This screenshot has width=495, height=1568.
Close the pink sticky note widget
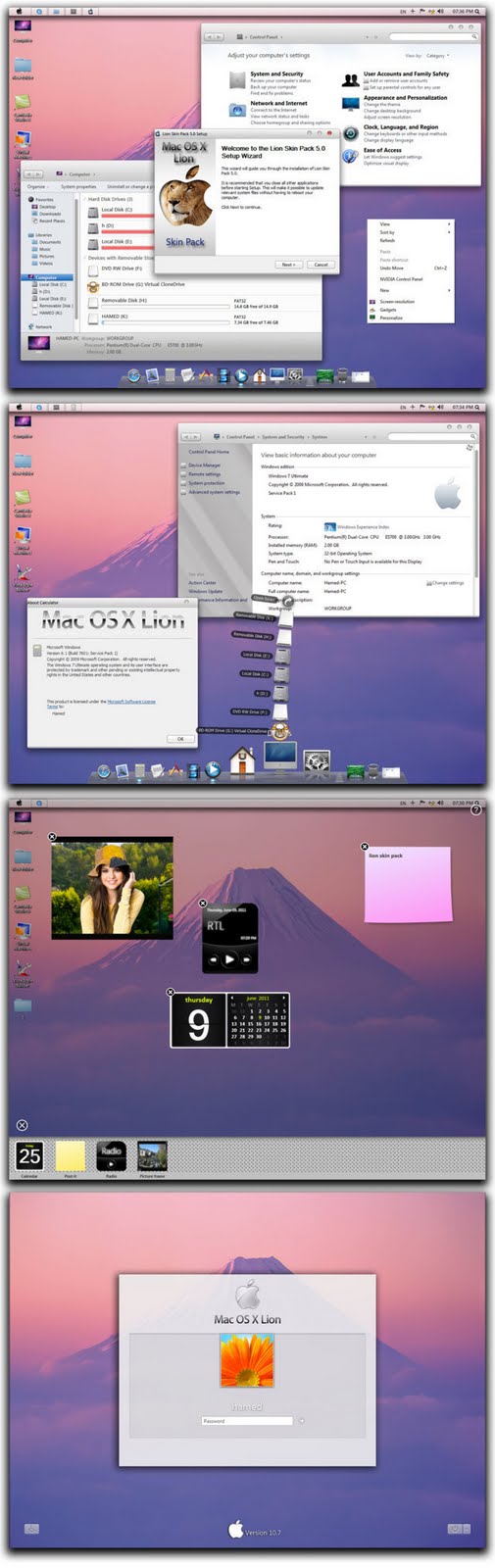365,846
